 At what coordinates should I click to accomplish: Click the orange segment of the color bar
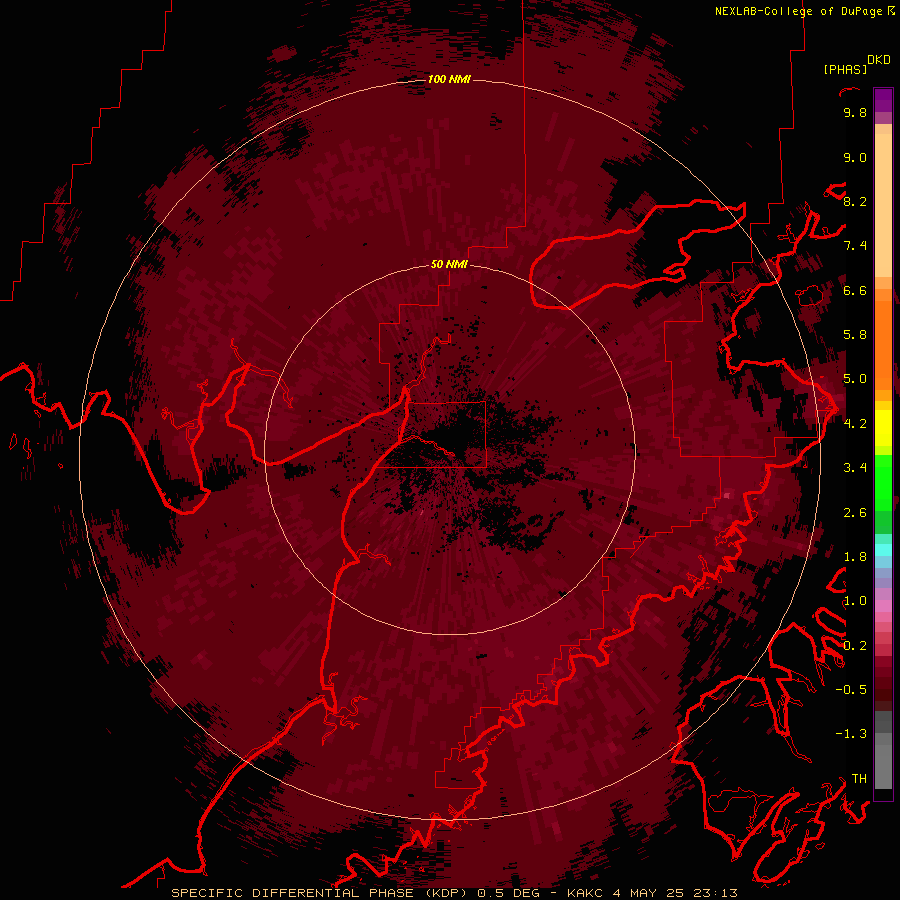(883, 346)
